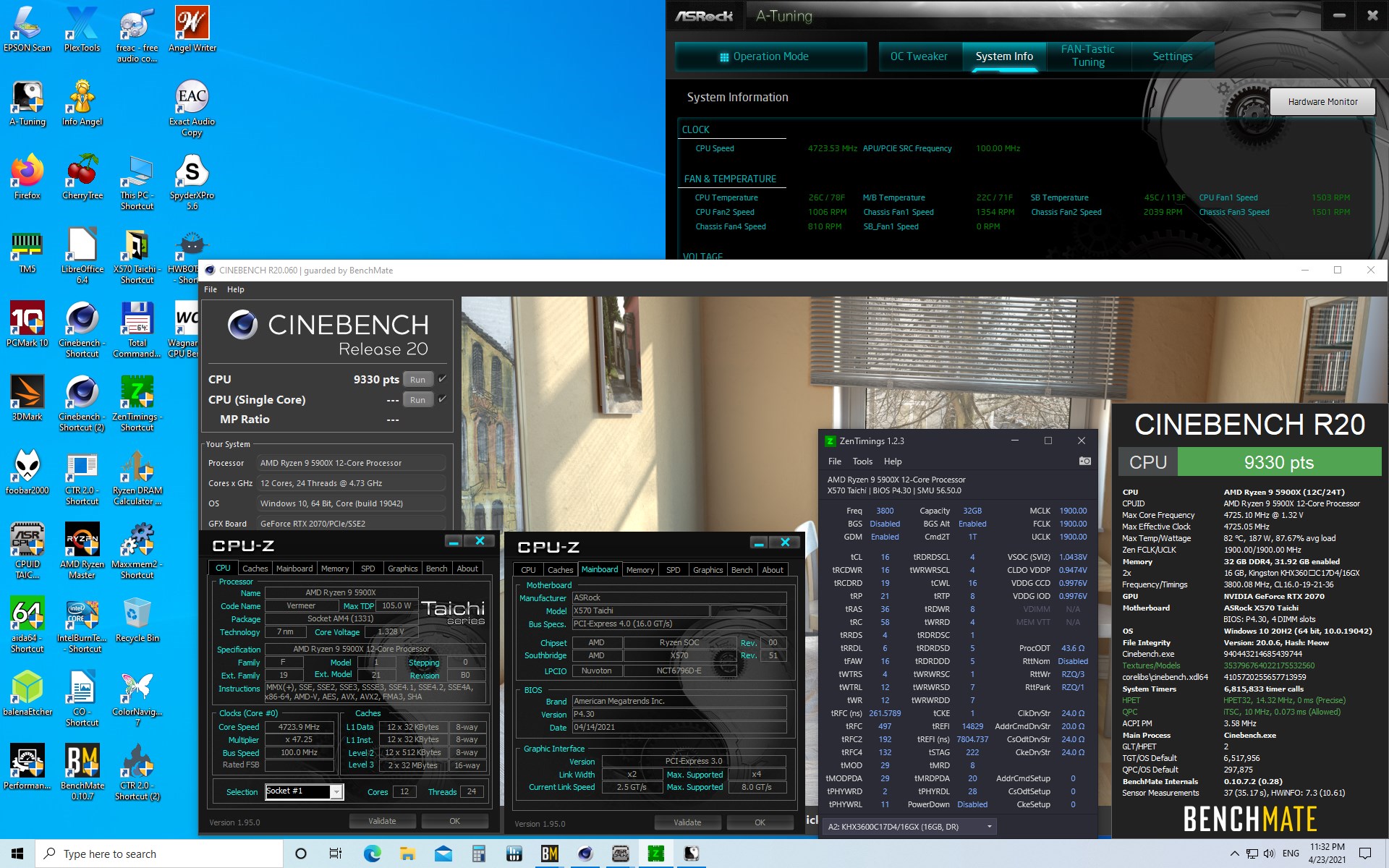The image size is (1389, 868).
Task: Open Microsoft Edge from taskbar
Action: pyautogui.click(x=373, y=854)
